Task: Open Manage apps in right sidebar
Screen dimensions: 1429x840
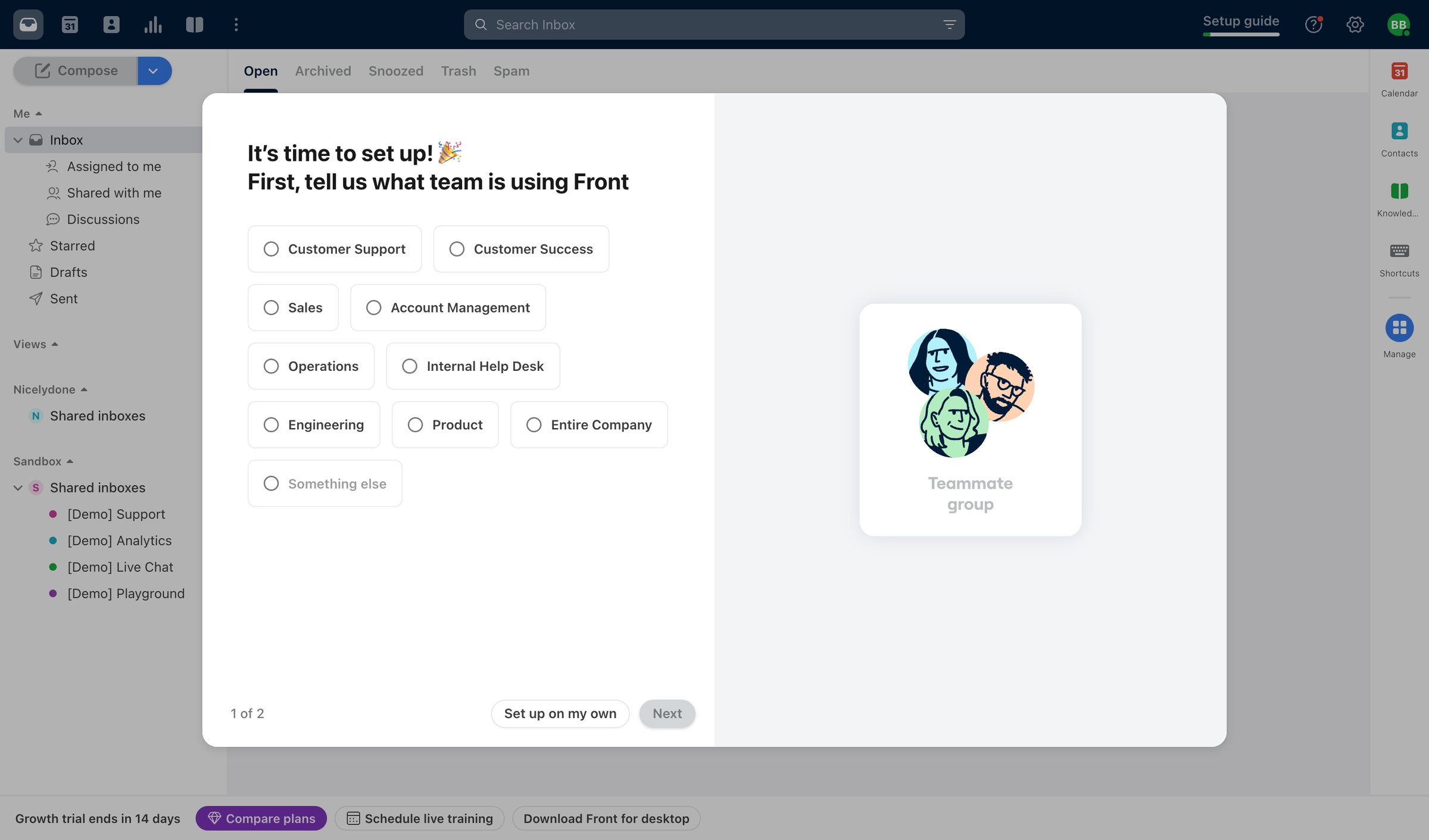Action: (1399, 336)
